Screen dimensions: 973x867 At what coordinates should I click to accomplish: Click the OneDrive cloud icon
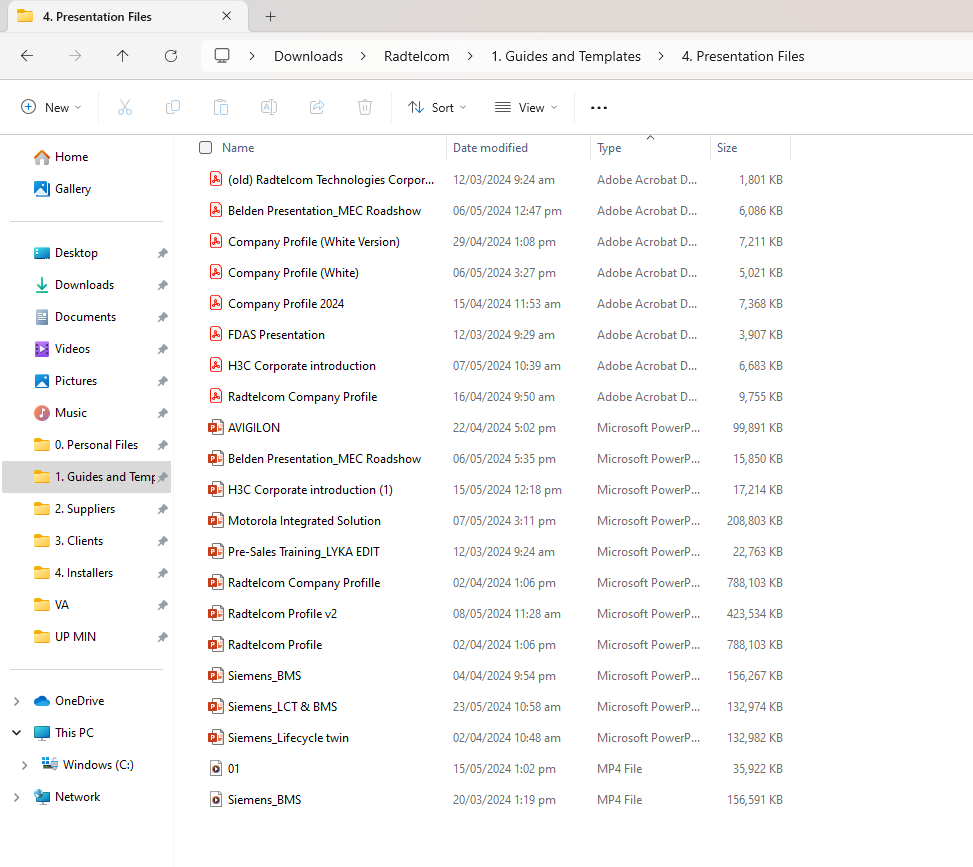click(42, 701)
